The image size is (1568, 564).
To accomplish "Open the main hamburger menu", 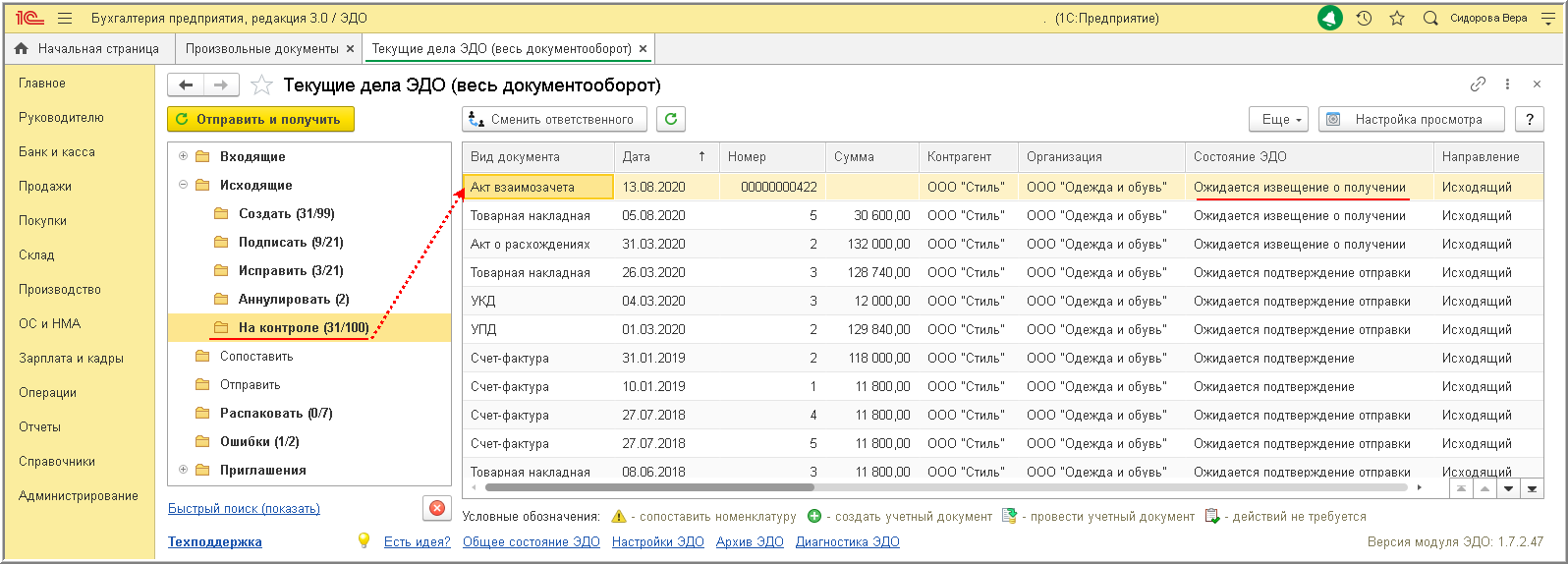I will click(x=65, y=19).
